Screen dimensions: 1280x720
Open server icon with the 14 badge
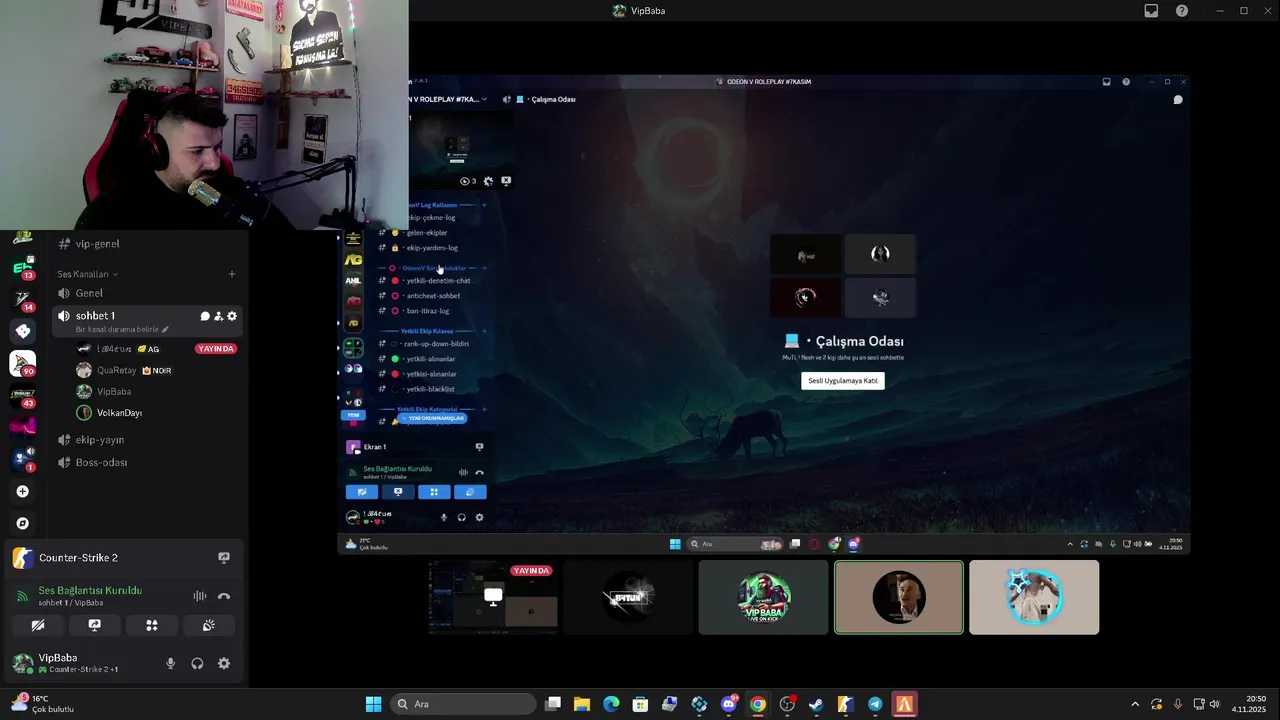point(23,301)
